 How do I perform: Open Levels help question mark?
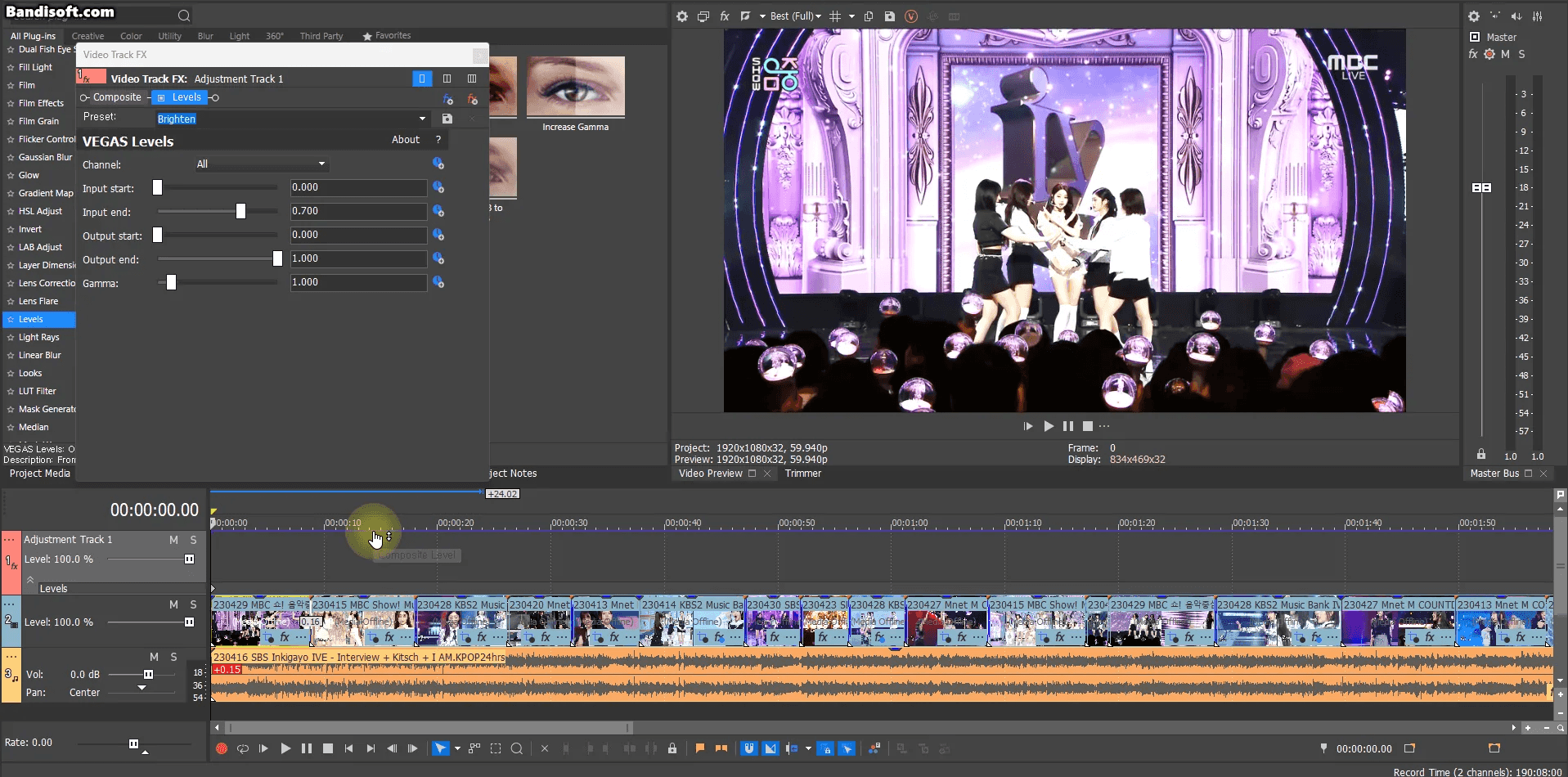coord(438,140)
